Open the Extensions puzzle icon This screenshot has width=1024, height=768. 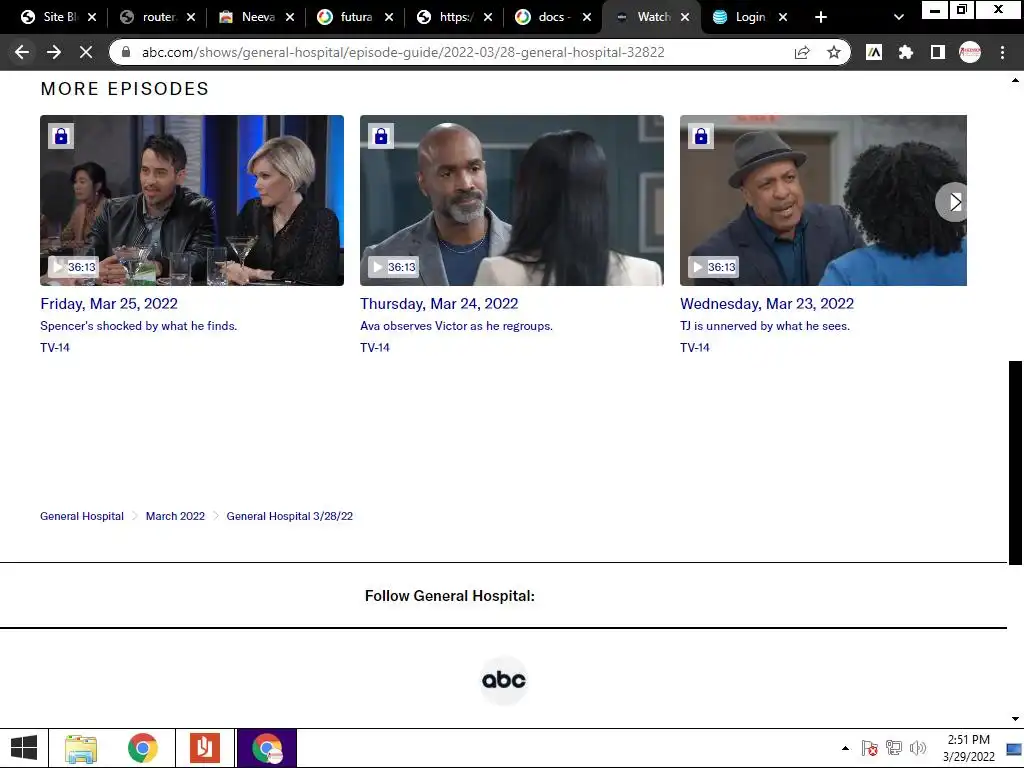pyautogui.click(x=905, y=52)
